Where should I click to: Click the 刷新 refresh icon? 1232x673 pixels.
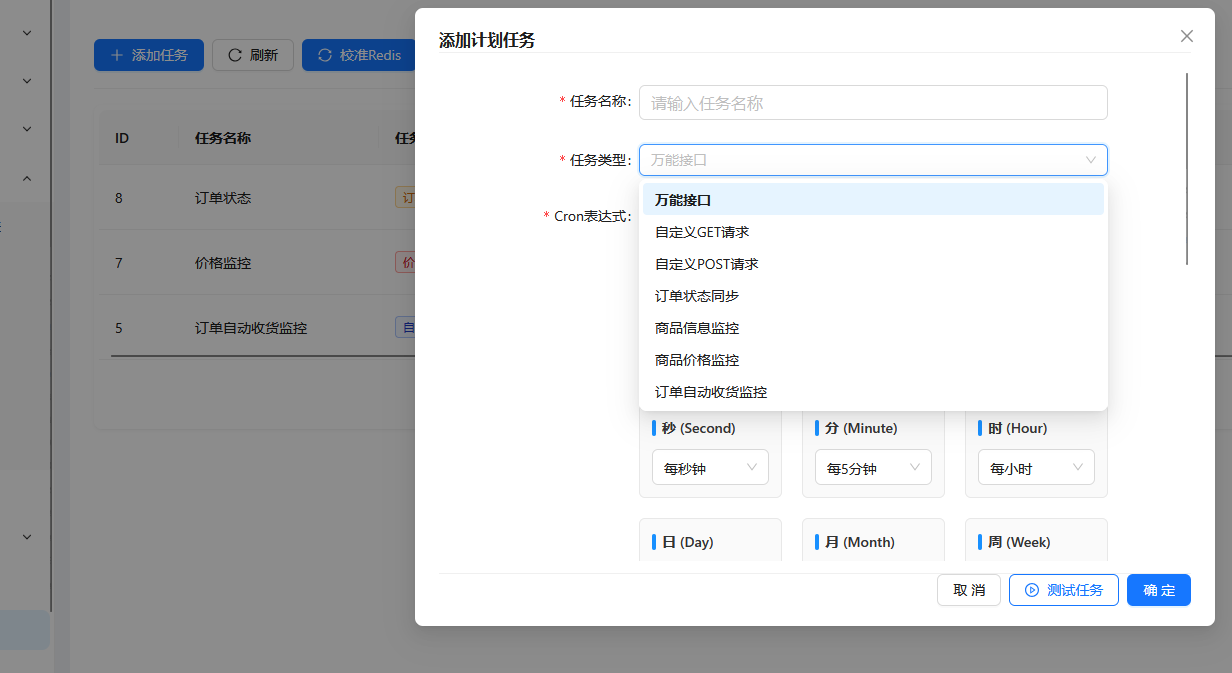point(235,55)
